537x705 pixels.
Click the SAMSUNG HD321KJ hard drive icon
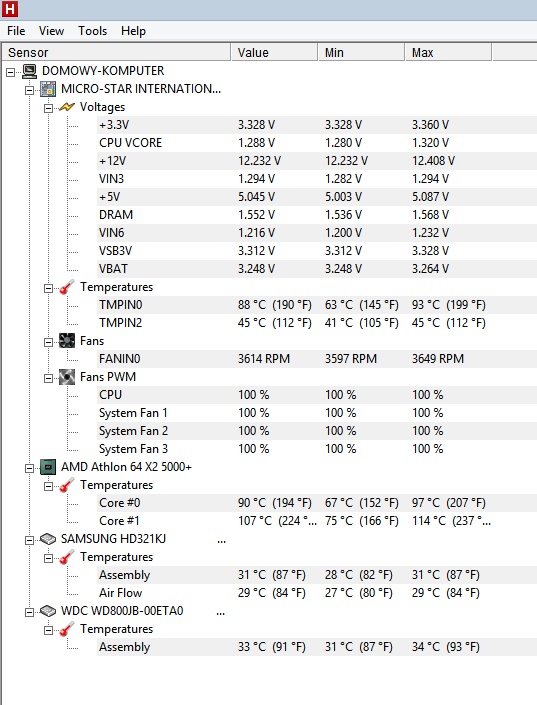pyautogui.click(x=48, y=539)
